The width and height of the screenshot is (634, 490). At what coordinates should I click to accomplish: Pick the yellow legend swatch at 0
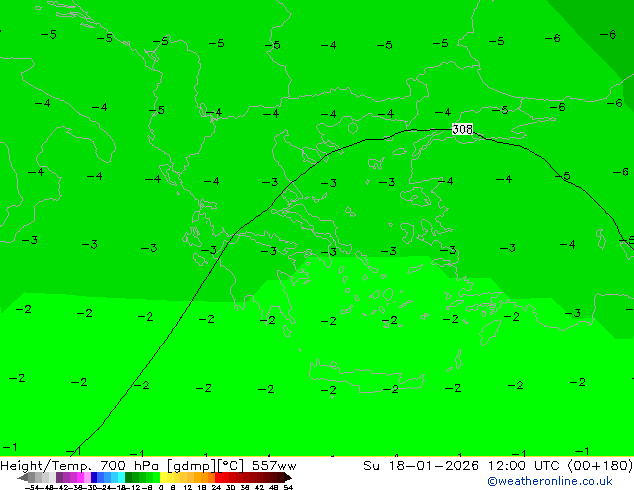[163, 477]
